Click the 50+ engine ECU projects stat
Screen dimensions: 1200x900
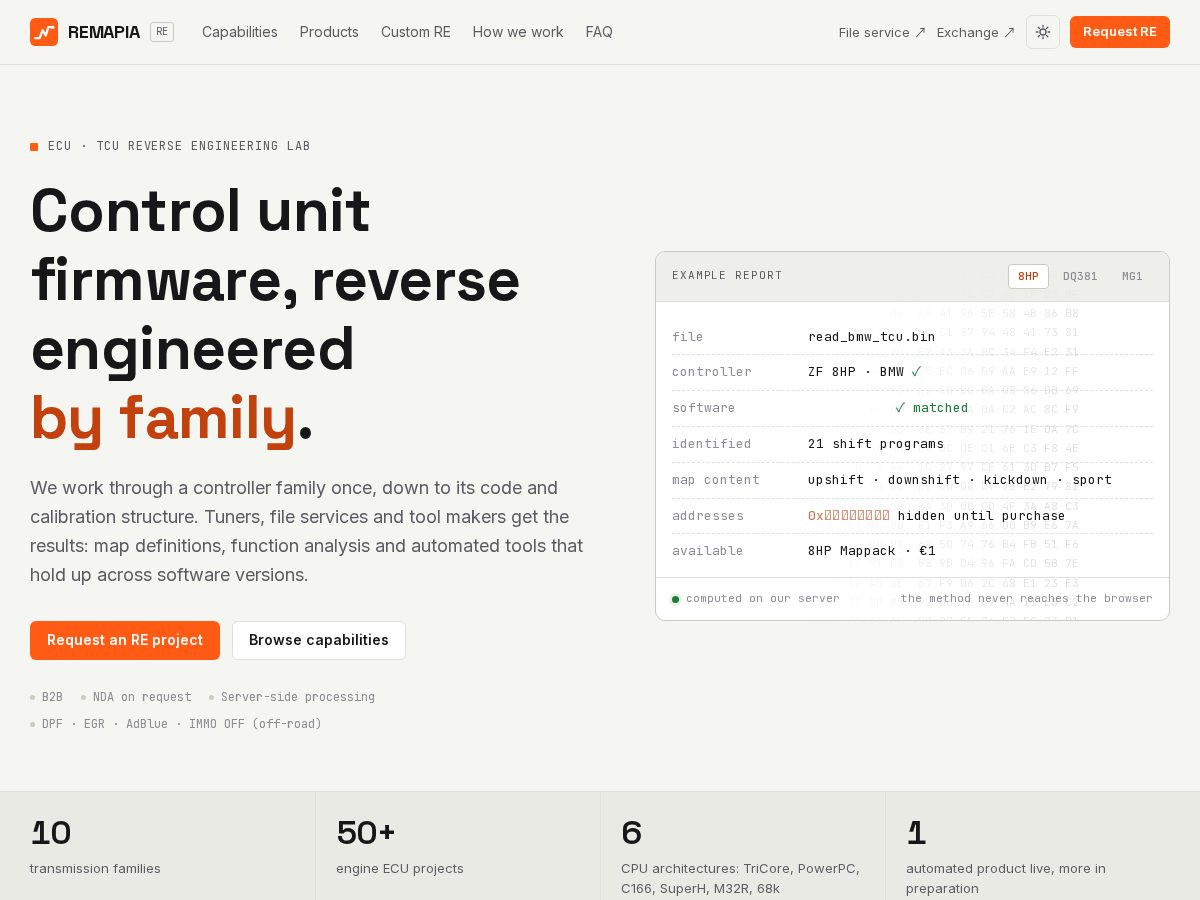click(458, 846)
